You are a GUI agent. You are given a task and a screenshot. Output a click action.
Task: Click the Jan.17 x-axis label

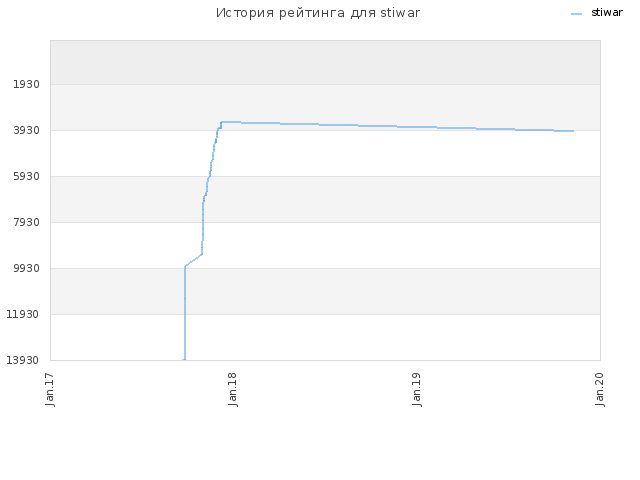pyautogui.click(x=50, y=389)
